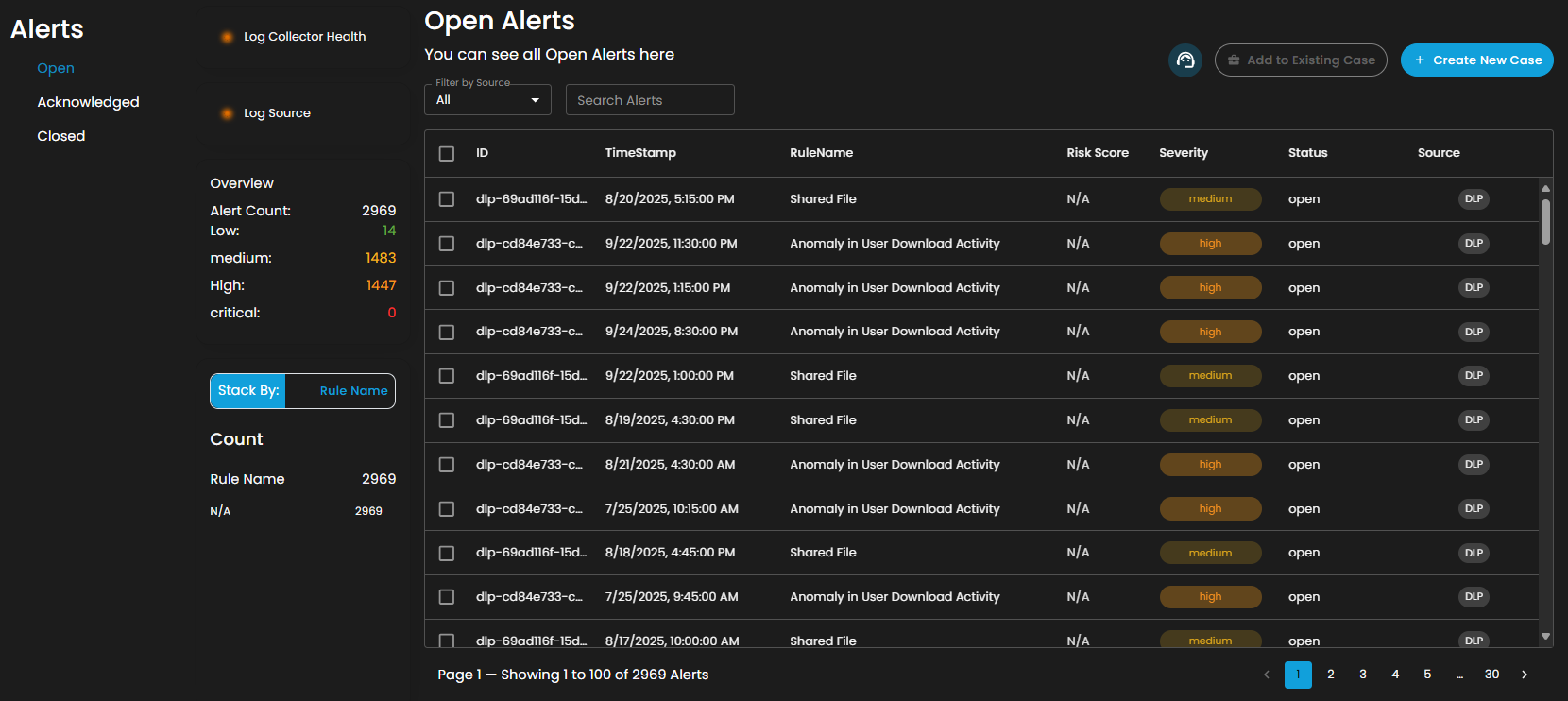Toggle the select-all checkbox in table header
The image size is (1568, 701).
[x=447, y=153]
